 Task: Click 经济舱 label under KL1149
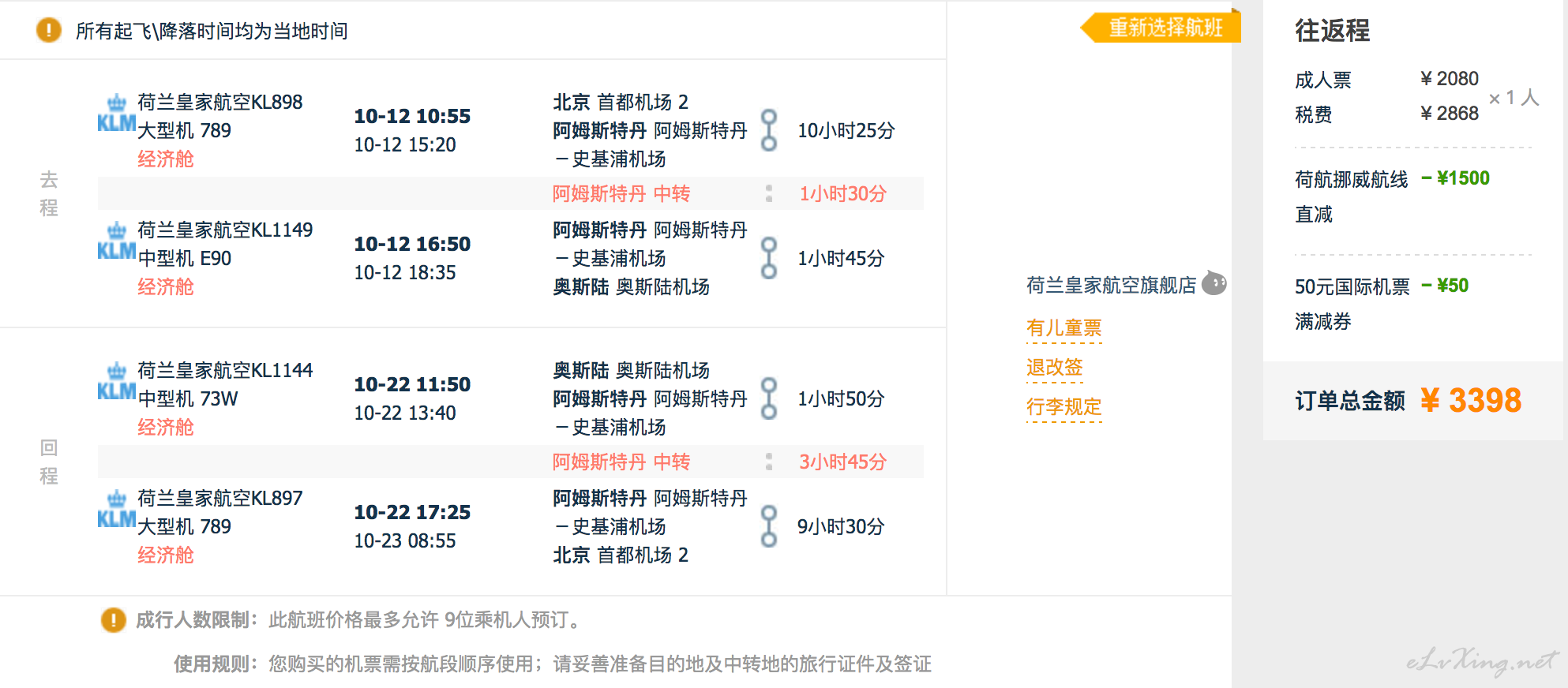pyautogui.click(x=165, y=286)
